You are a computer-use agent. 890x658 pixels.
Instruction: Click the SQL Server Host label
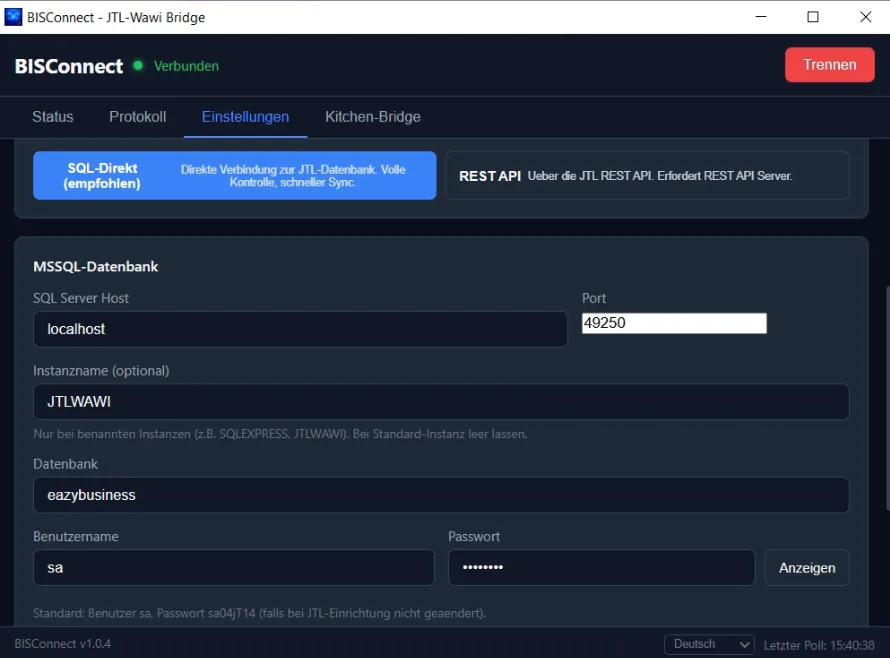pos(81,298)
